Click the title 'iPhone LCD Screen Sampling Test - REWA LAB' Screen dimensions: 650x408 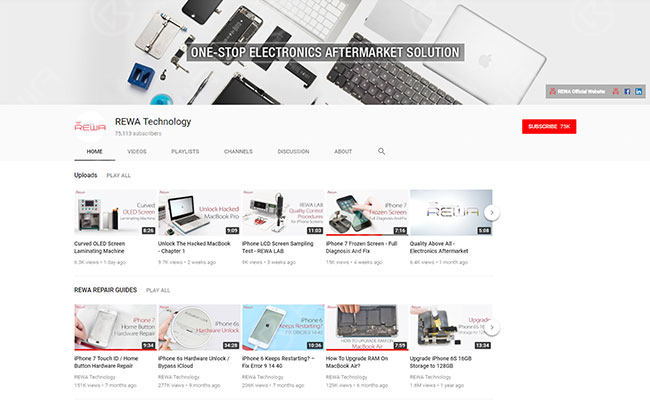coord(277,247)
